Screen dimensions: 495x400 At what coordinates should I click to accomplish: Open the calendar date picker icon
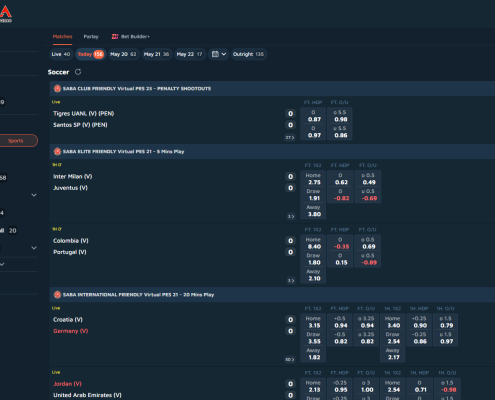tap(215, 54)
